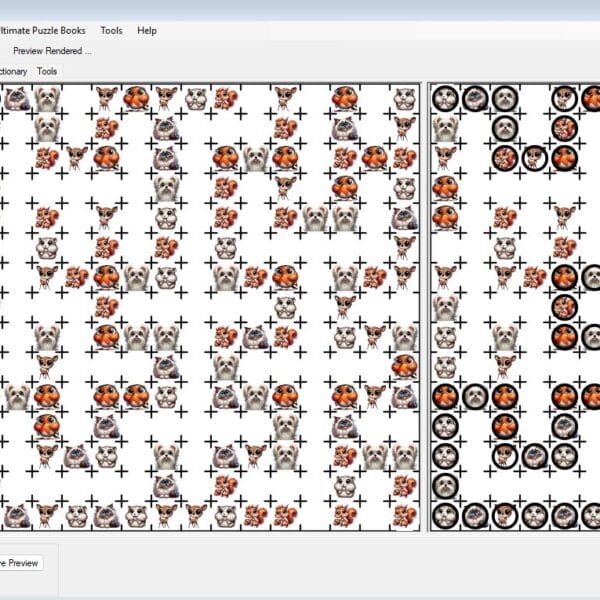Click the cat icon in puzzle's top-left corner
Viewport: 600px width, 600px height.
tap(16, 98)
